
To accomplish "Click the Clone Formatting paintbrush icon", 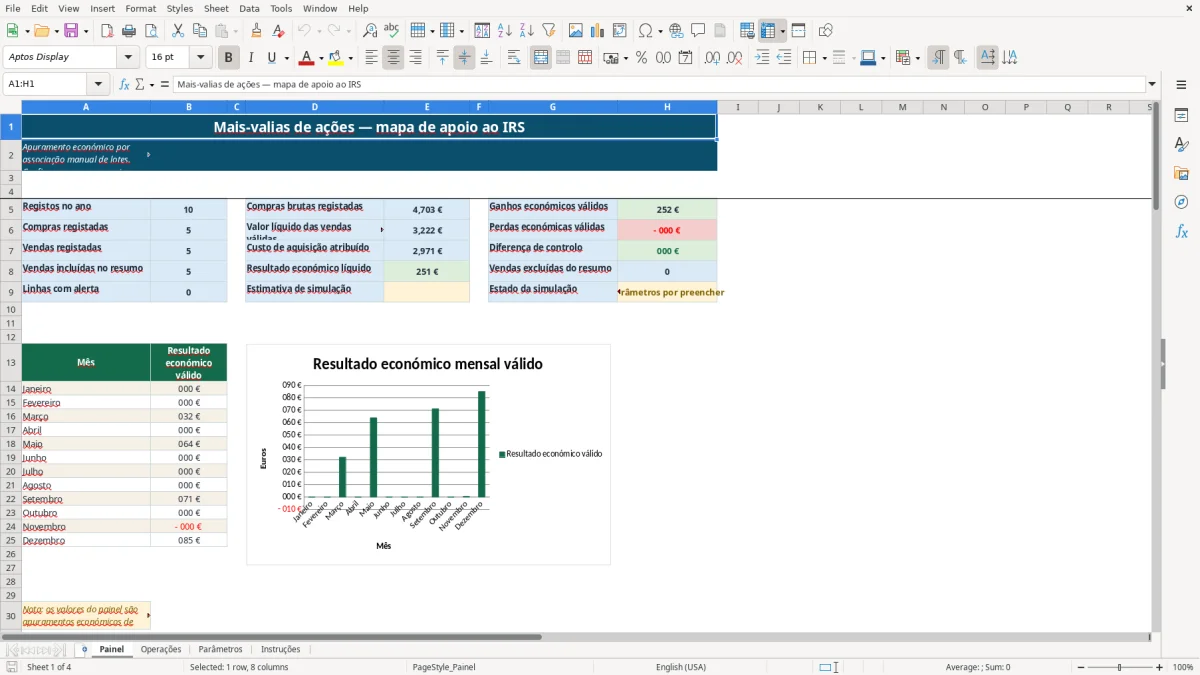I will [257, 31].
